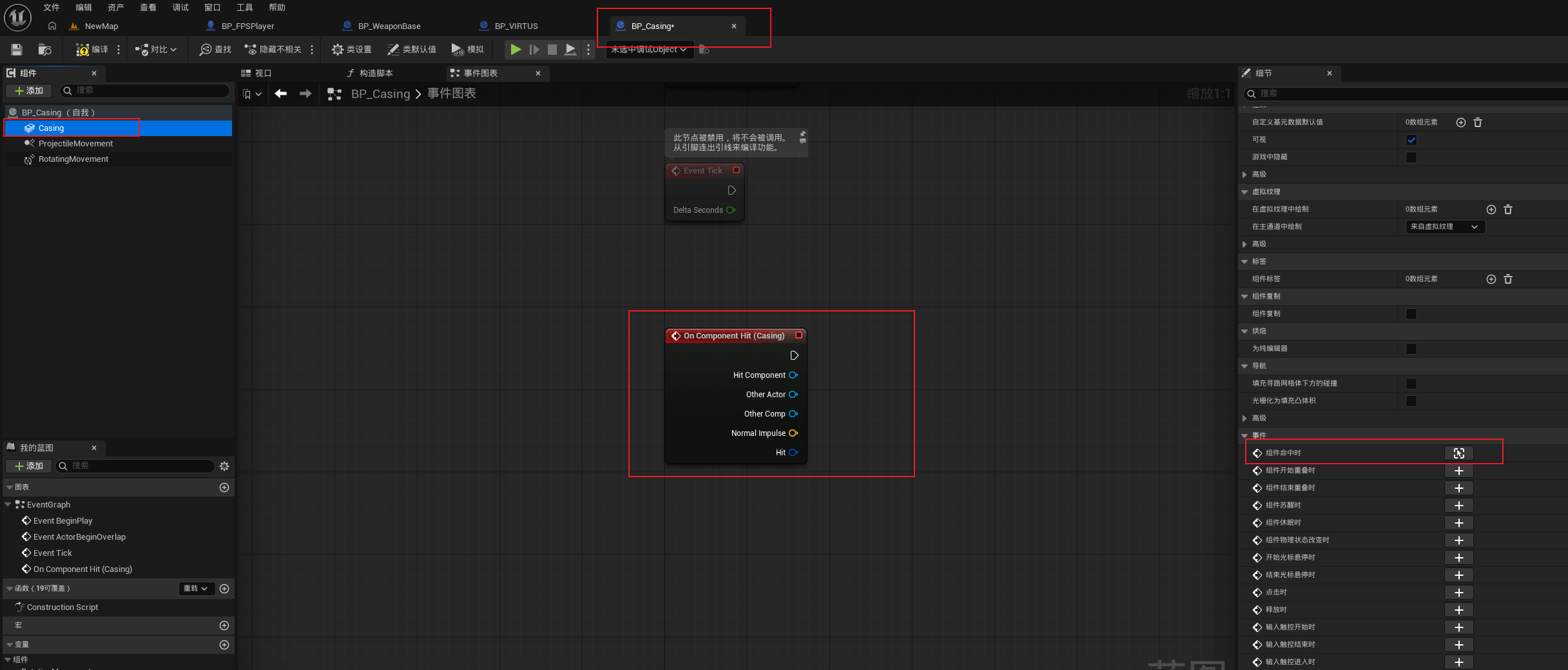This screenshot has height=670, width=1568.
Task: Open the 对比 diff dropdown
Action: [x=155, y=50]
